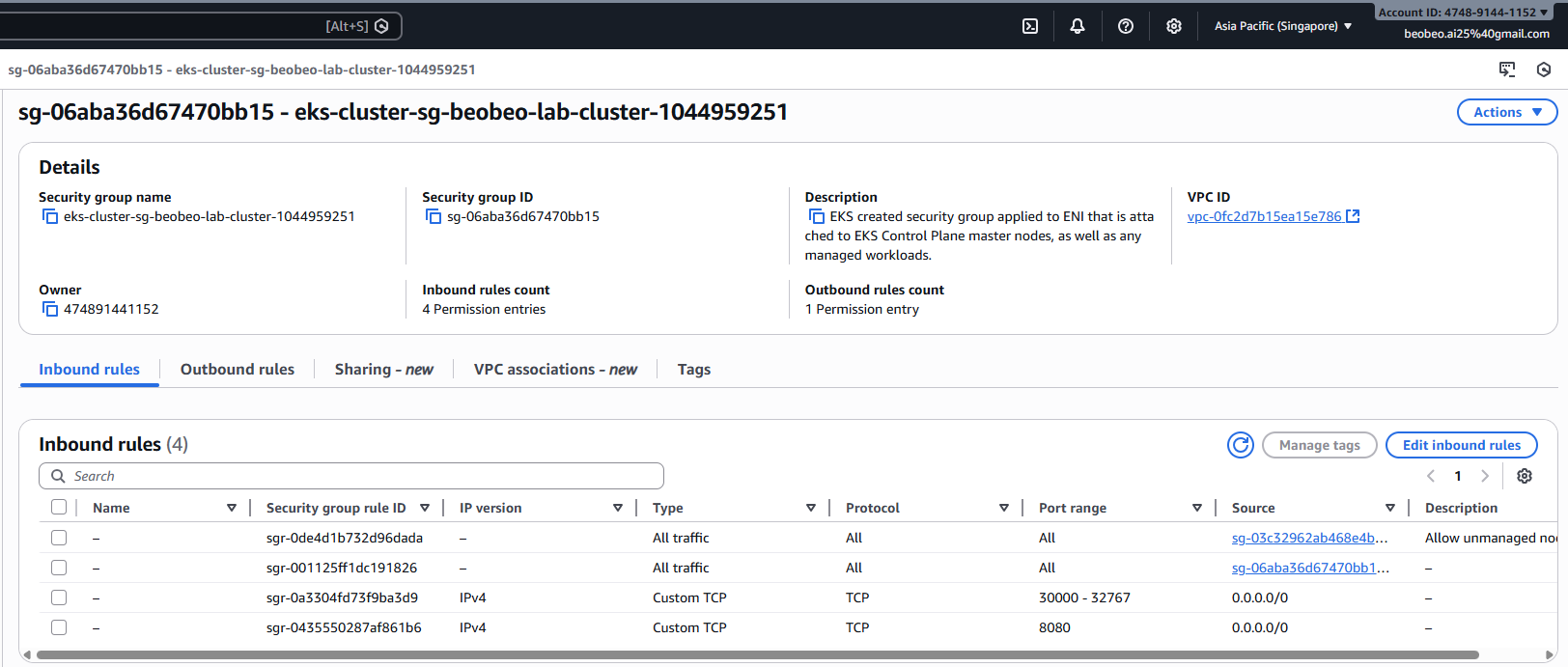This screenshot has width=1568, height=667.
Task: Copy the owner account number
Action: pyautogui.click(x=50, y=309)
